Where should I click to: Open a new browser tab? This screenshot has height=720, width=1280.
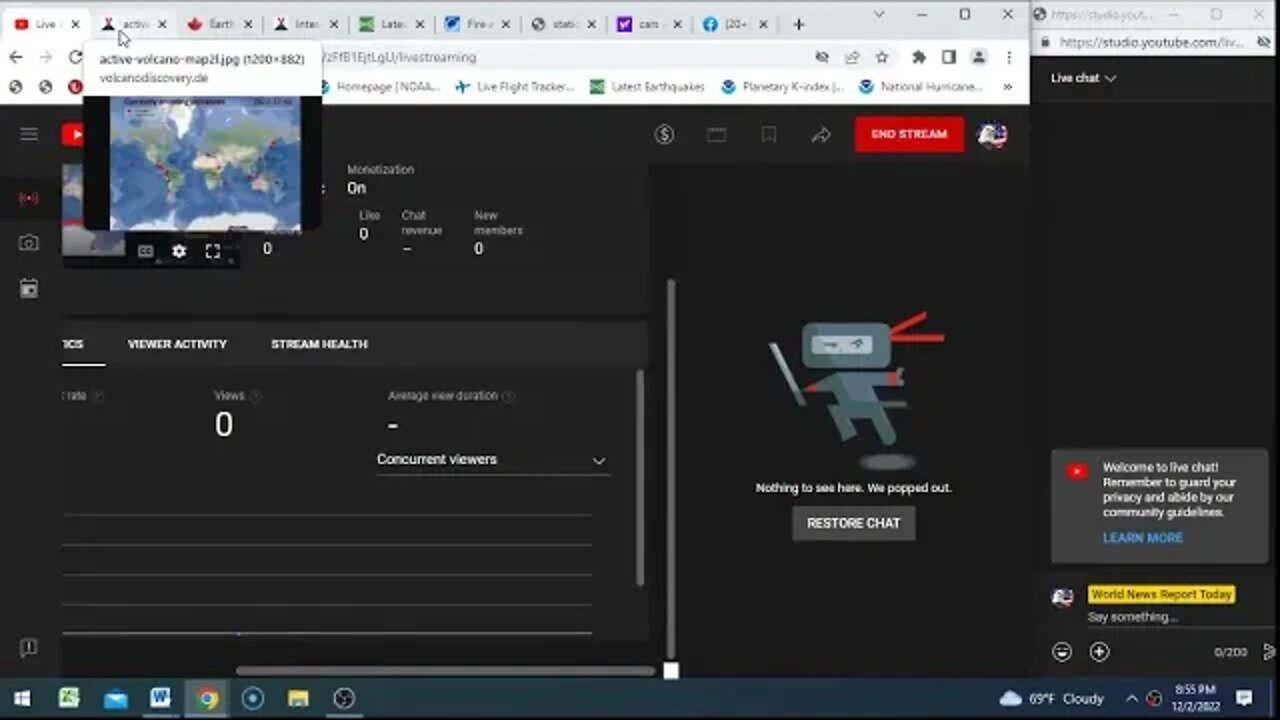pyautogui.click(x=798, y=24)
